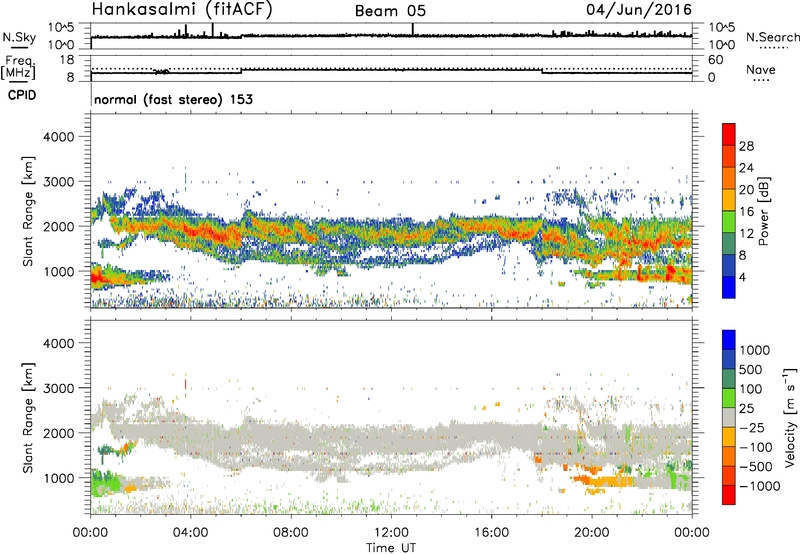The width and height of the screenshot is (800, 554).
Task: Click the 2000 tick in velocity panel
Action: [x=58, y=433]
